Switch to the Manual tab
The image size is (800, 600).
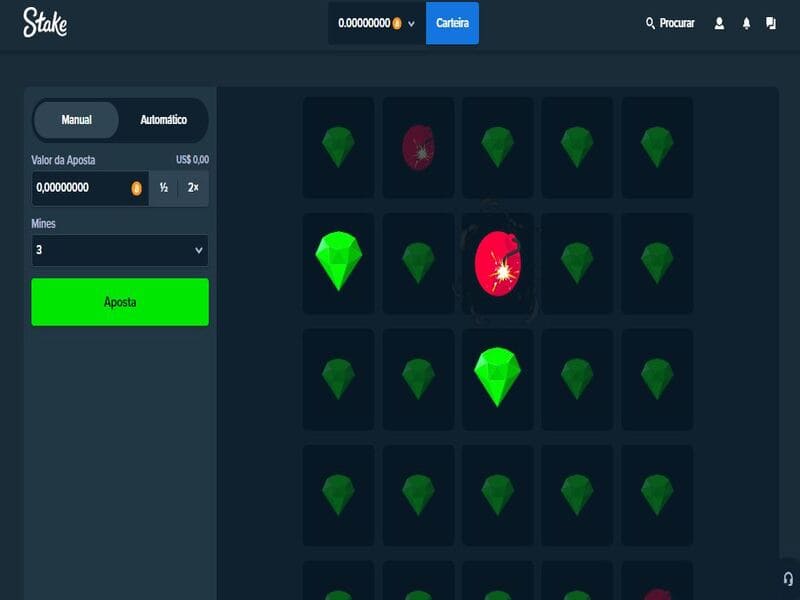(x=77, y=120)
